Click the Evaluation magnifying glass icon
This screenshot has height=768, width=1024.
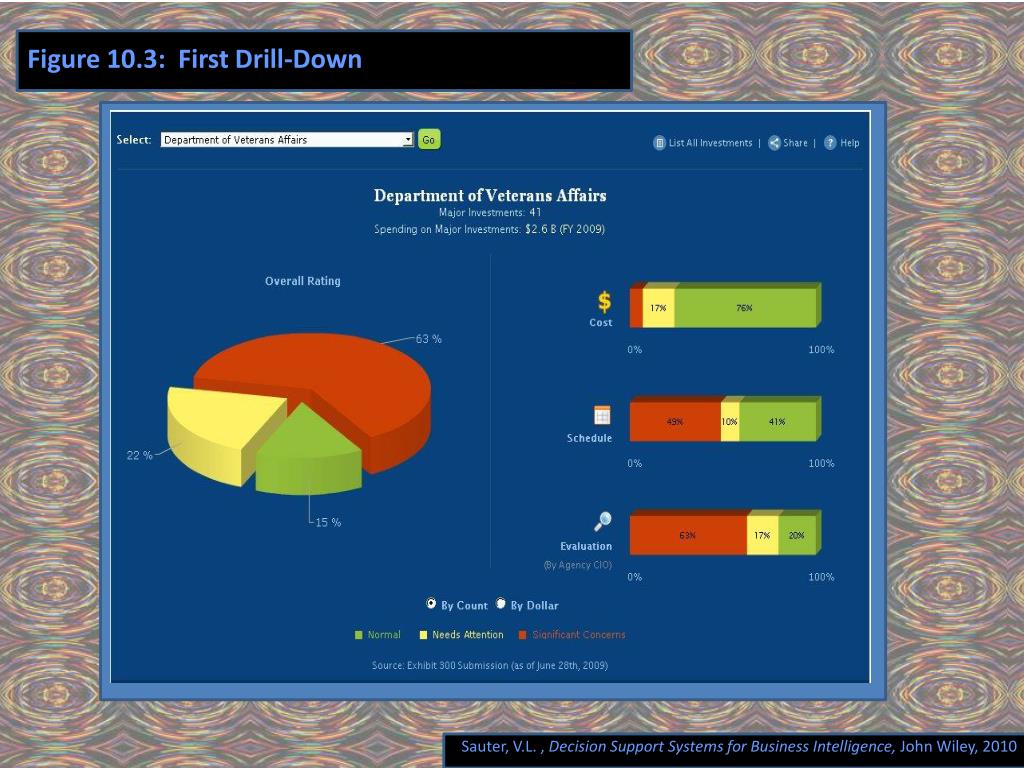pyautogui.click(x=602, y=521)
